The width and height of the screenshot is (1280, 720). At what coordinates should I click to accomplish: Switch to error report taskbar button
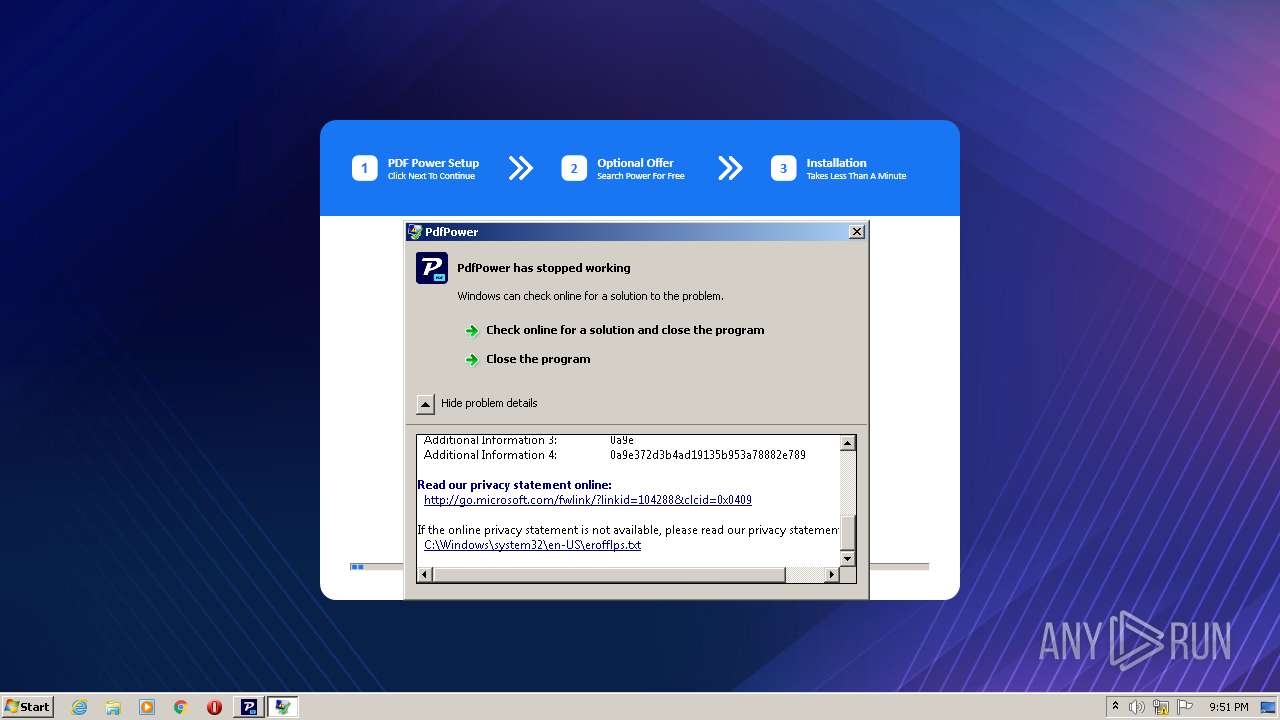point(283,707)
